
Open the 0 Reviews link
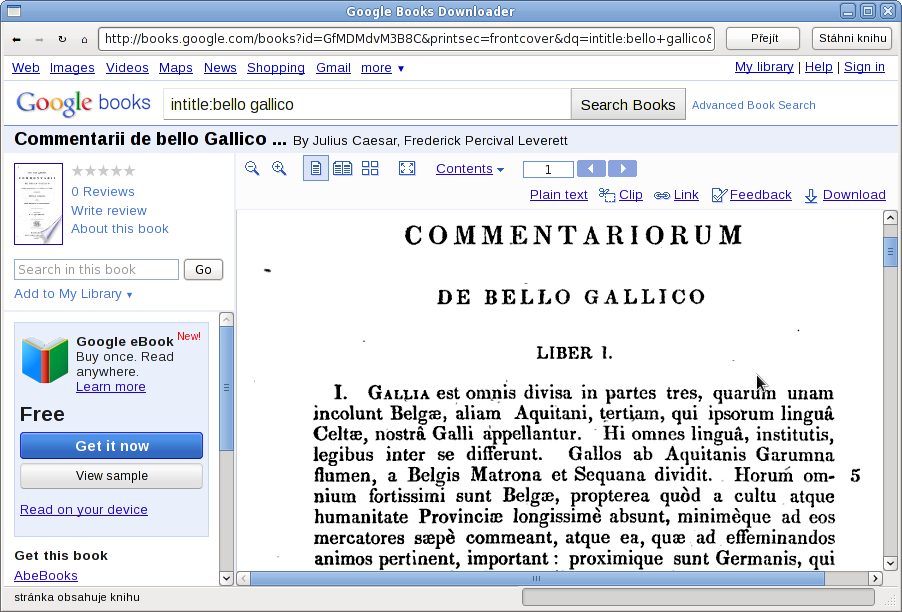(103, 192)
